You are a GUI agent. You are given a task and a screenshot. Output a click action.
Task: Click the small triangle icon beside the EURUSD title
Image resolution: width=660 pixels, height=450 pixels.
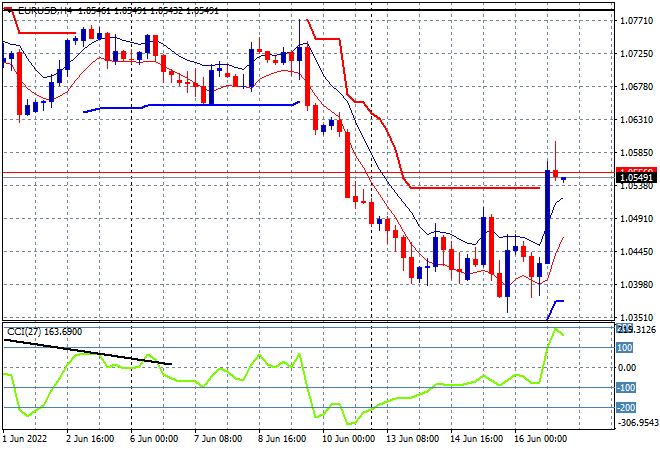tap(8, 11)
